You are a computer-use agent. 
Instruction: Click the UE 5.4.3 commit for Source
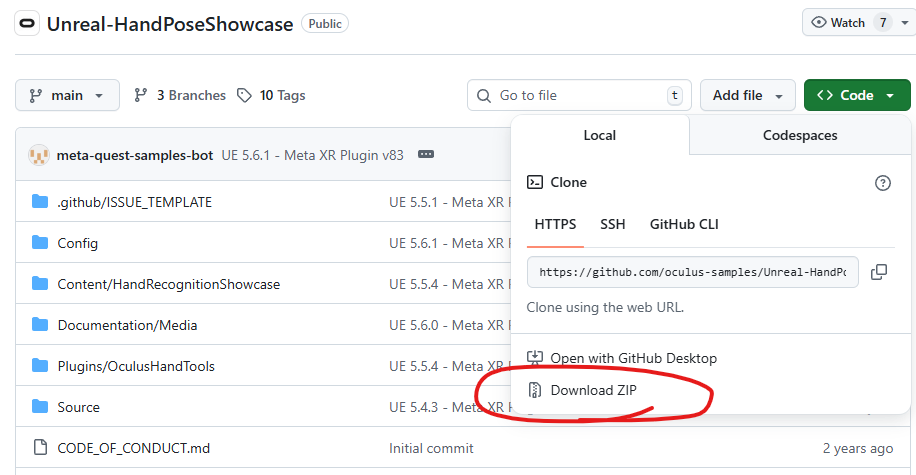pyautogui.click(x=450, y=407)
